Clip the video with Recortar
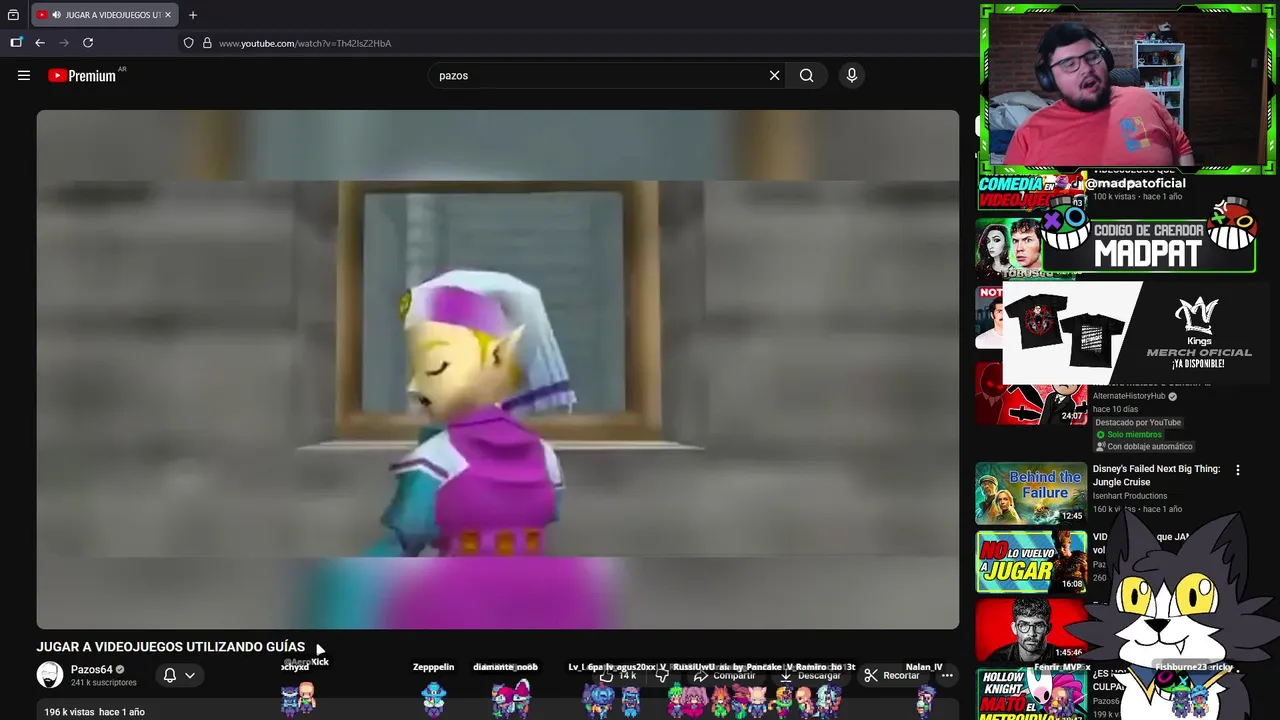The image size is (1280, 720). [x=892, y=676]
